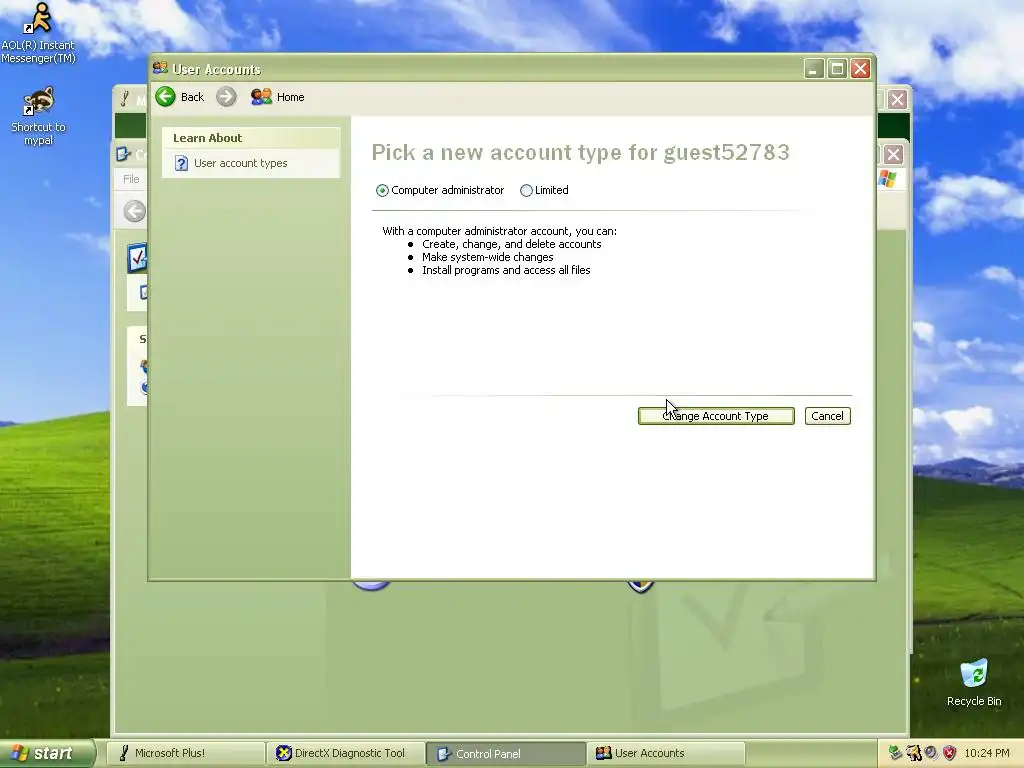Viewport: 1024px width, 768px height.
Task: Maximize the User Accounts window
Action: point(837,69)
